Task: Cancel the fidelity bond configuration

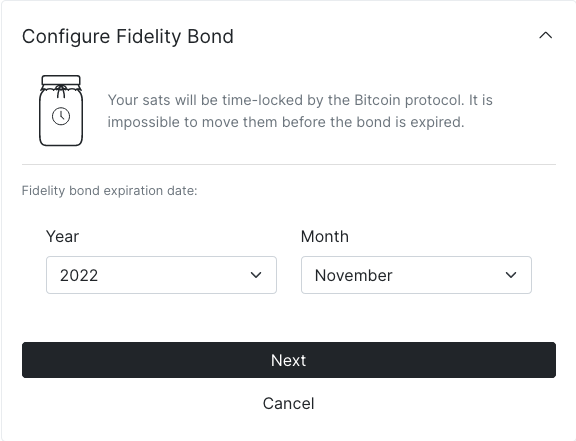Action: [289, 403]
